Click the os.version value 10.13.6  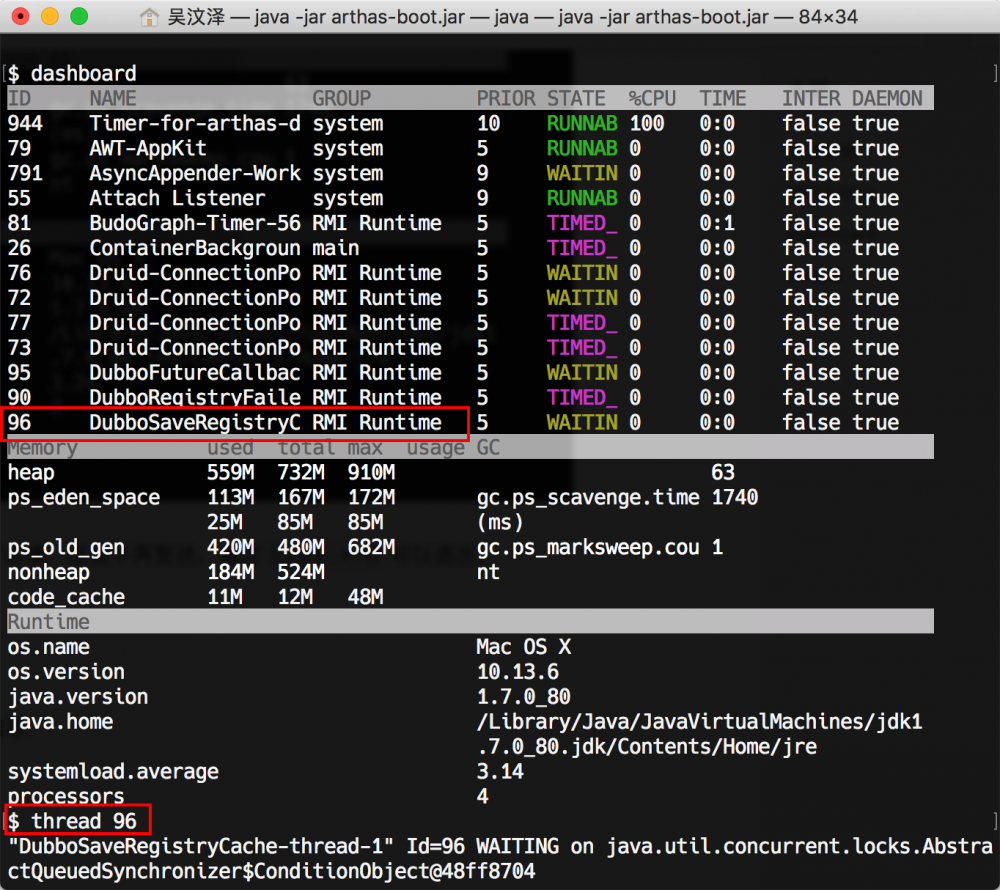pyautogui.click(x=518, y=671)
